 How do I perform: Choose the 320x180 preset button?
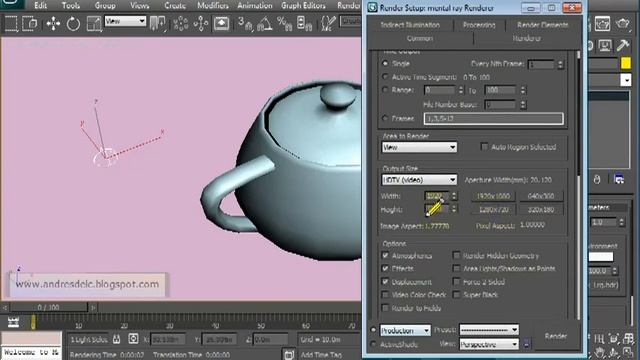pyautogui.click(x=541, y=210)
